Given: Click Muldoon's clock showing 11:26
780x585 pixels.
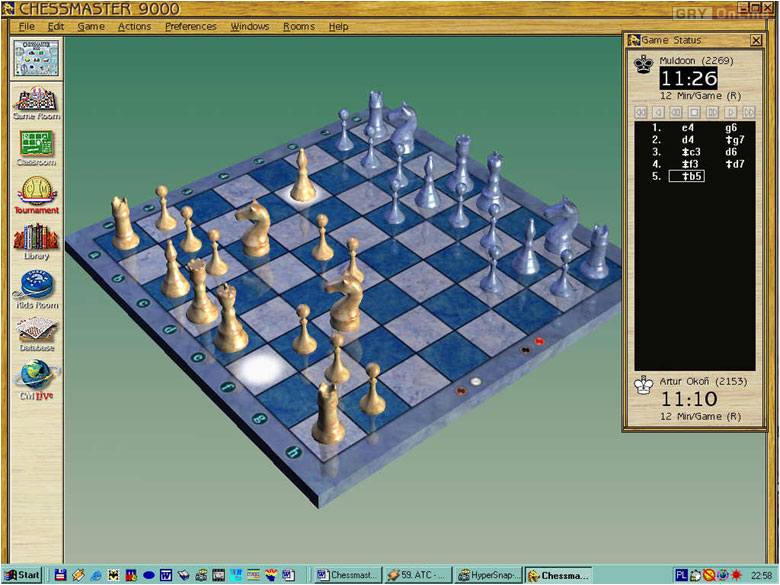Looking at the screenshot, I should point(688,78).
